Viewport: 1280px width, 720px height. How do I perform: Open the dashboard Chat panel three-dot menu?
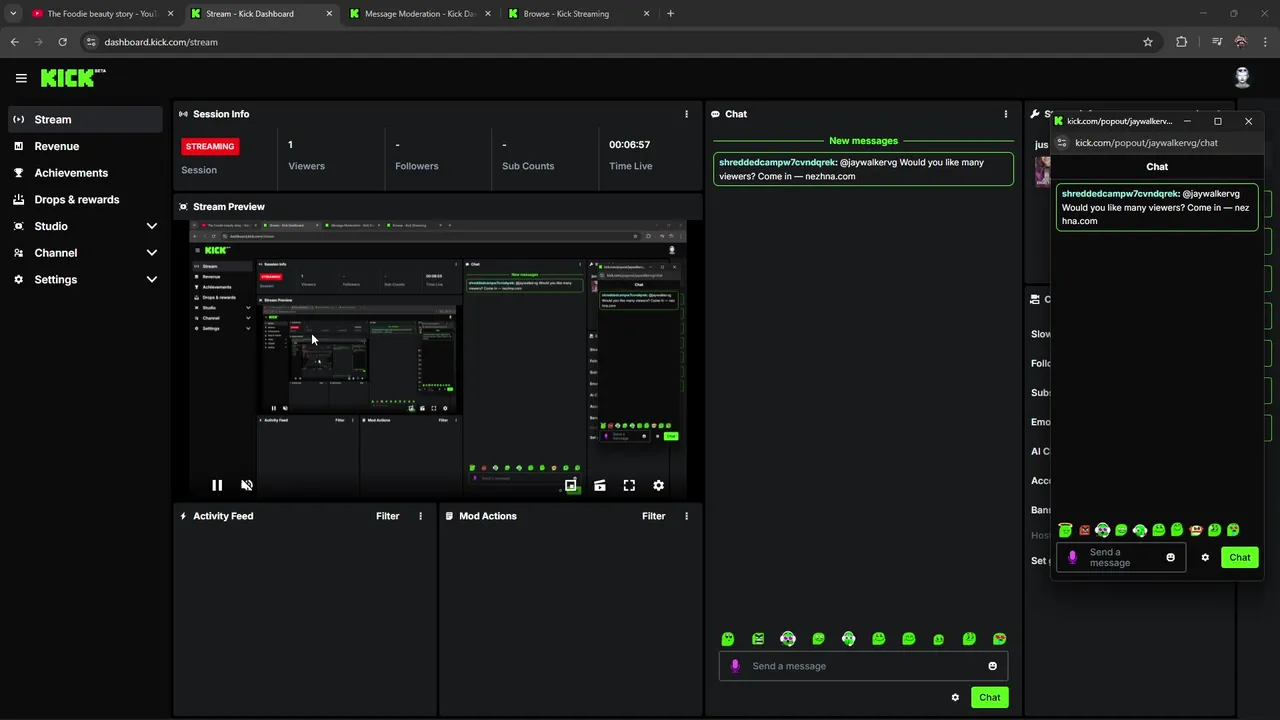(1006, 114)
